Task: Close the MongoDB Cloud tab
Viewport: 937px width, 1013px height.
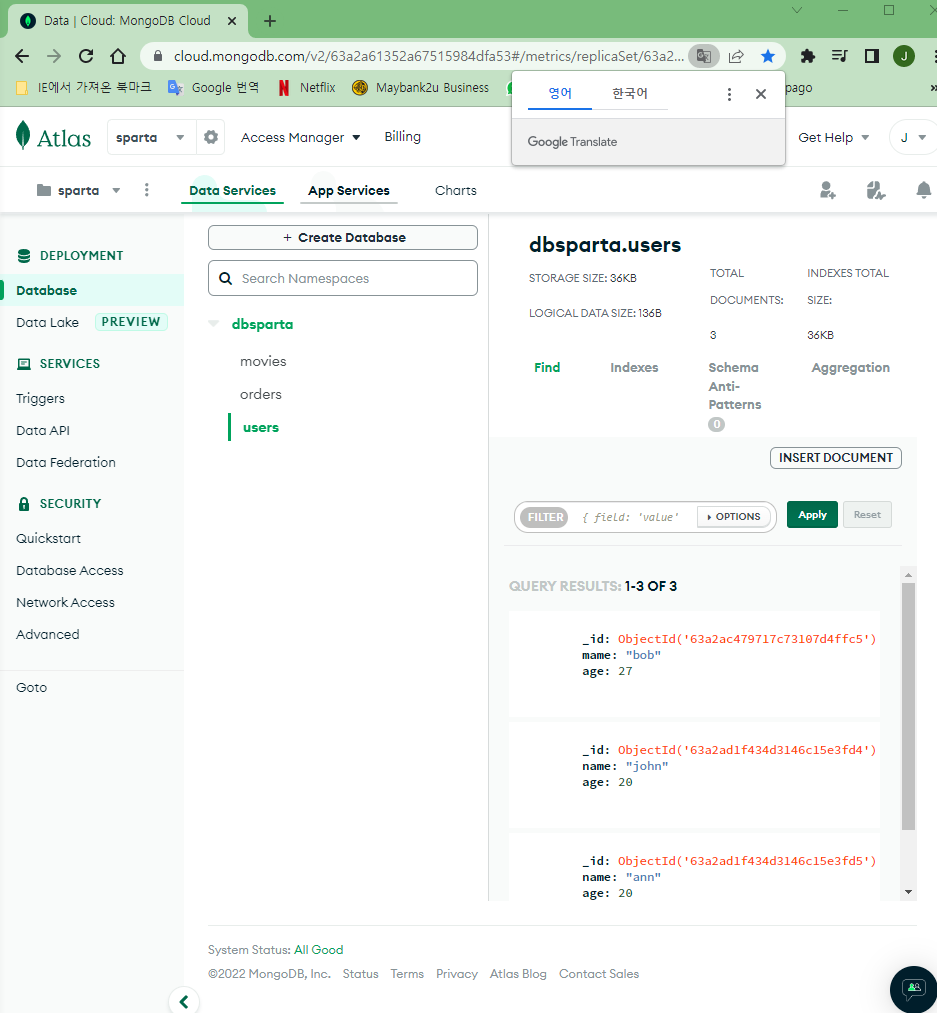Action: 231,21
